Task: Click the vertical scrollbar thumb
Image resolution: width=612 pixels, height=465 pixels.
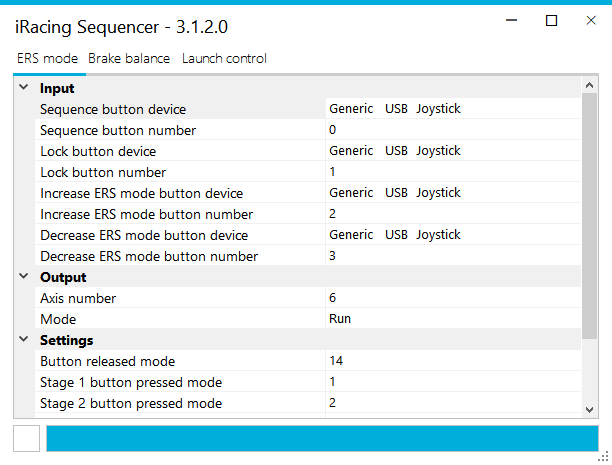Action: tap(589, 216)
